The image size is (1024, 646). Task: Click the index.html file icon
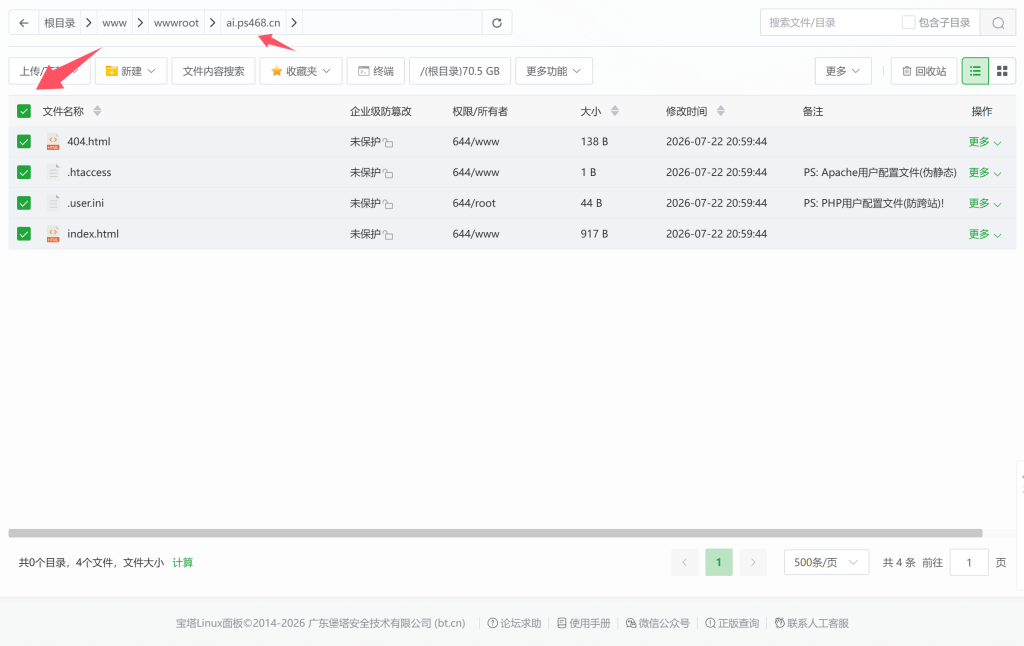53,234
